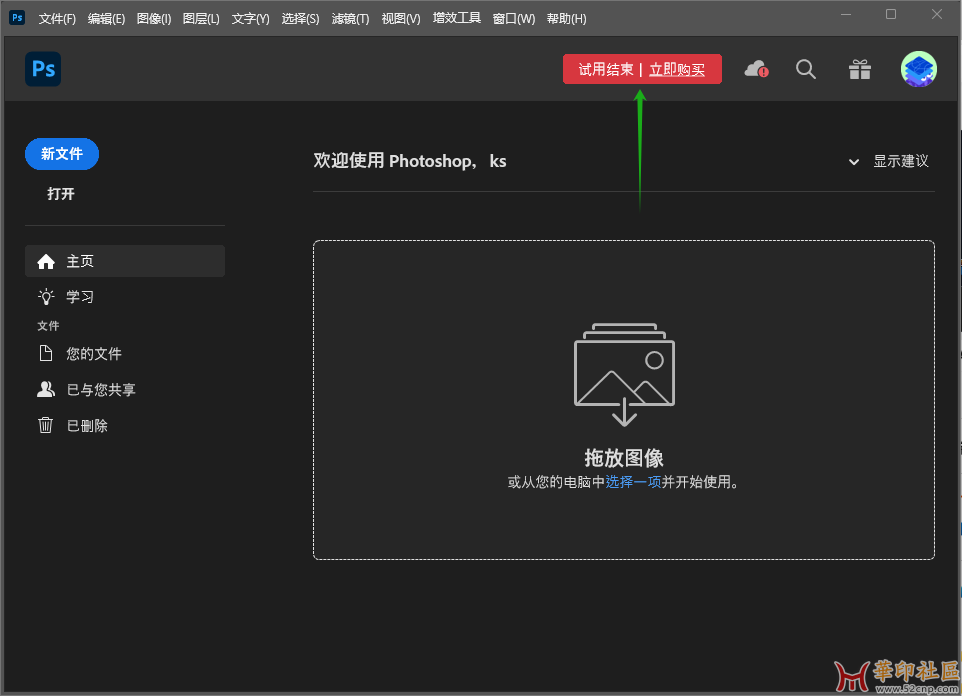Open the gift box what's new icon
Screen dimensions: 962x696
pos(860,69)
